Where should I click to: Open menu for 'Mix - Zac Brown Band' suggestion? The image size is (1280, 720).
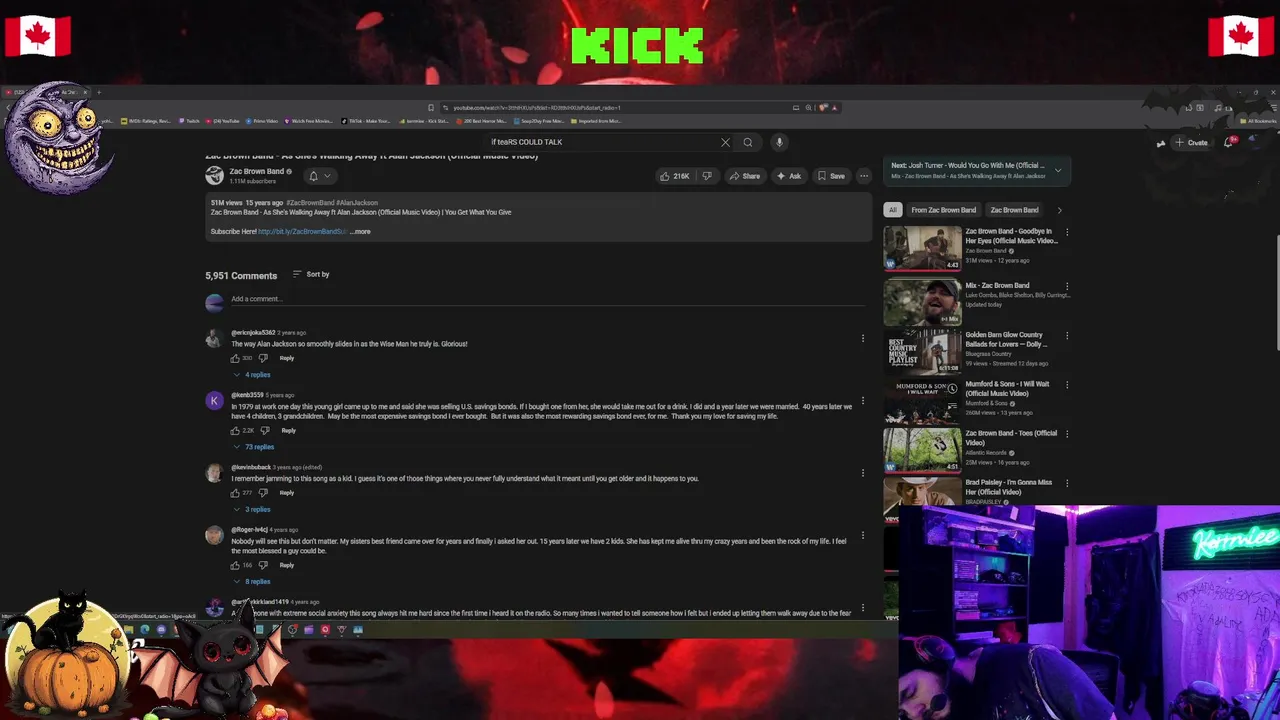[1067, 286]
